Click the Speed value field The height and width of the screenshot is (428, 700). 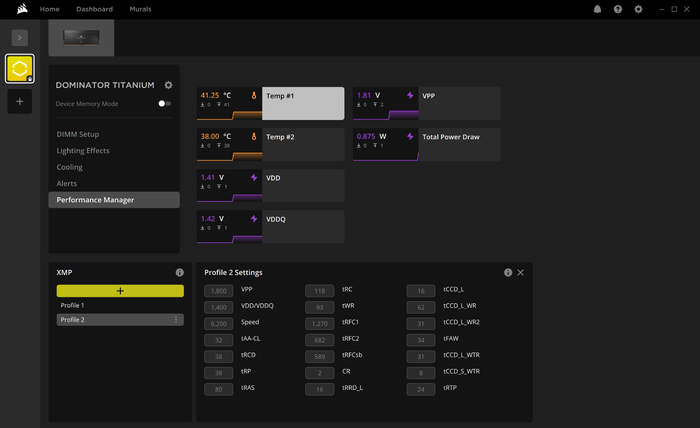pyautogui.click(x=218, y=324)
